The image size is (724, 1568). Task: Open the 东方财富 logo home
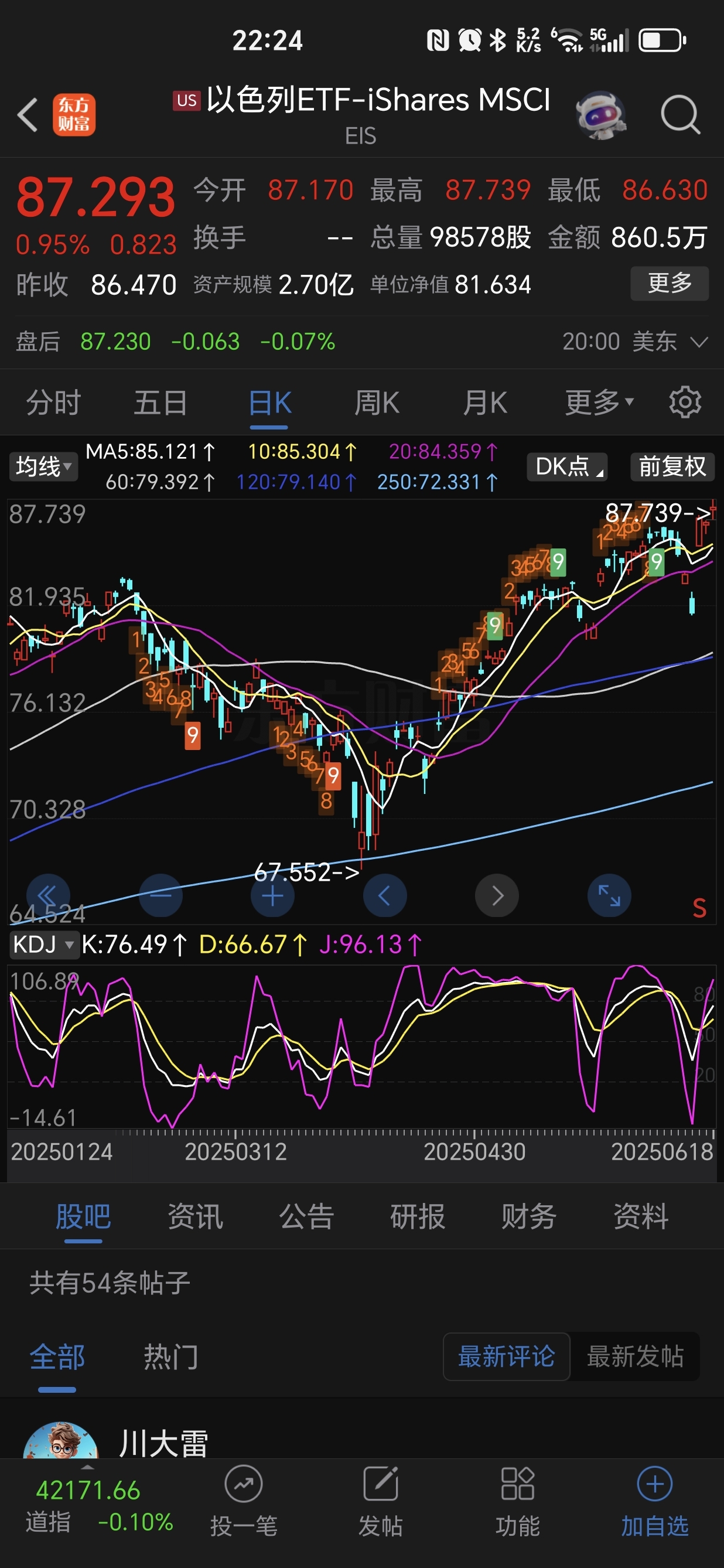tap(74, 114)
